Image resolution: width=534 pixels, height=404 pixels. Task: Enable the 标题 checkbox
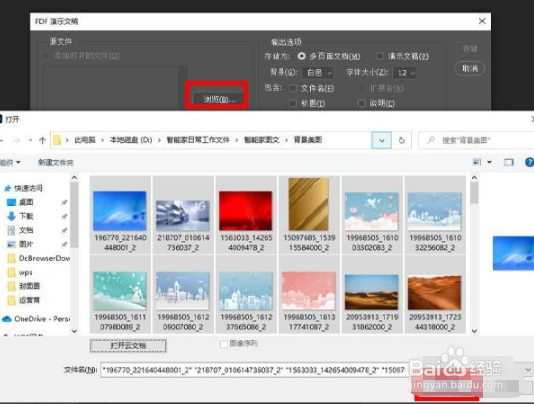pos(293,103)
